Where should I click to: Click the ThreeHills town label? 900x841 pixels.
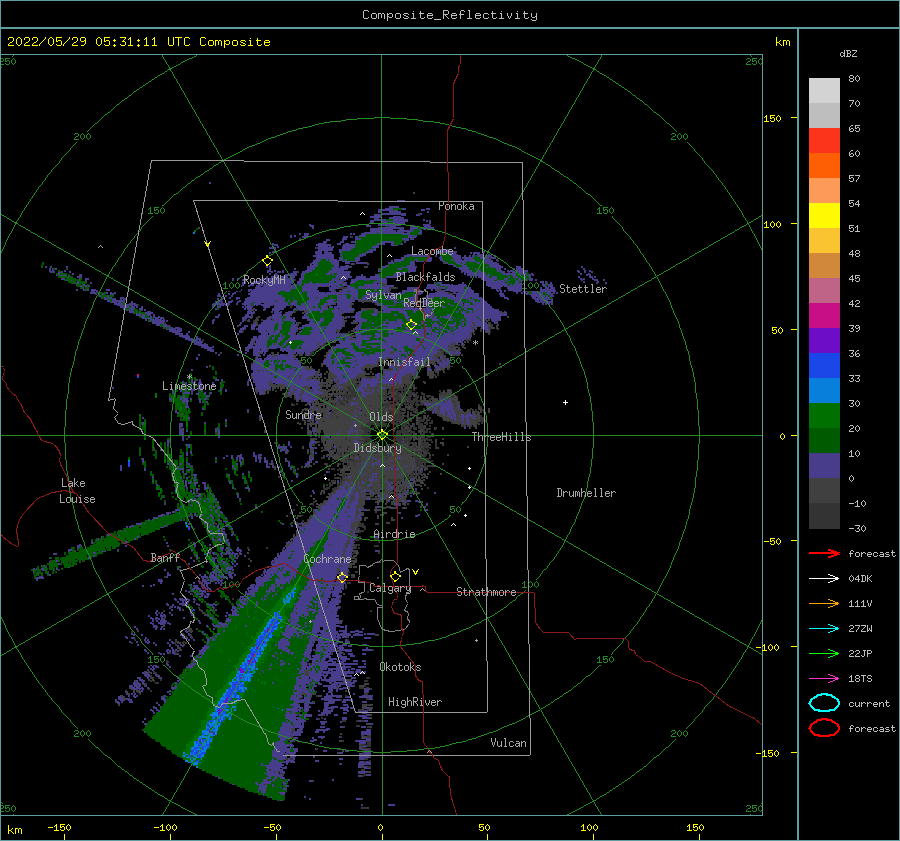(502, 437)
